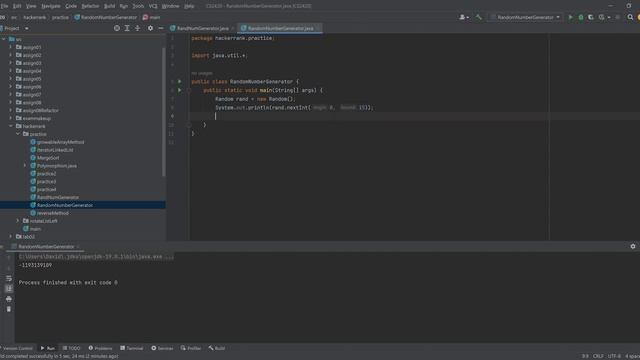
Task: Select Opened File target icon in the Project panel
Action: pyautogui.click(x=117, y=28)
